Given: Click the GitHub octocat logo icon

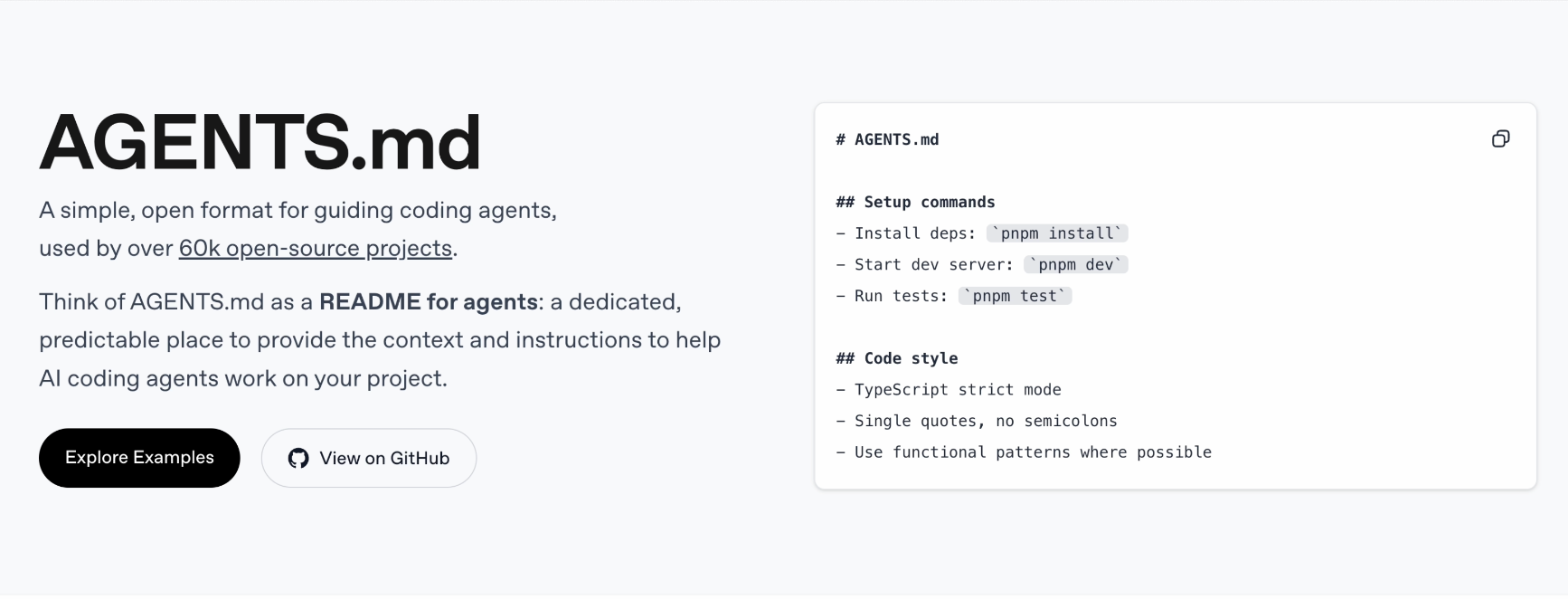Looking at the screenshot, I should pos(298,459).
